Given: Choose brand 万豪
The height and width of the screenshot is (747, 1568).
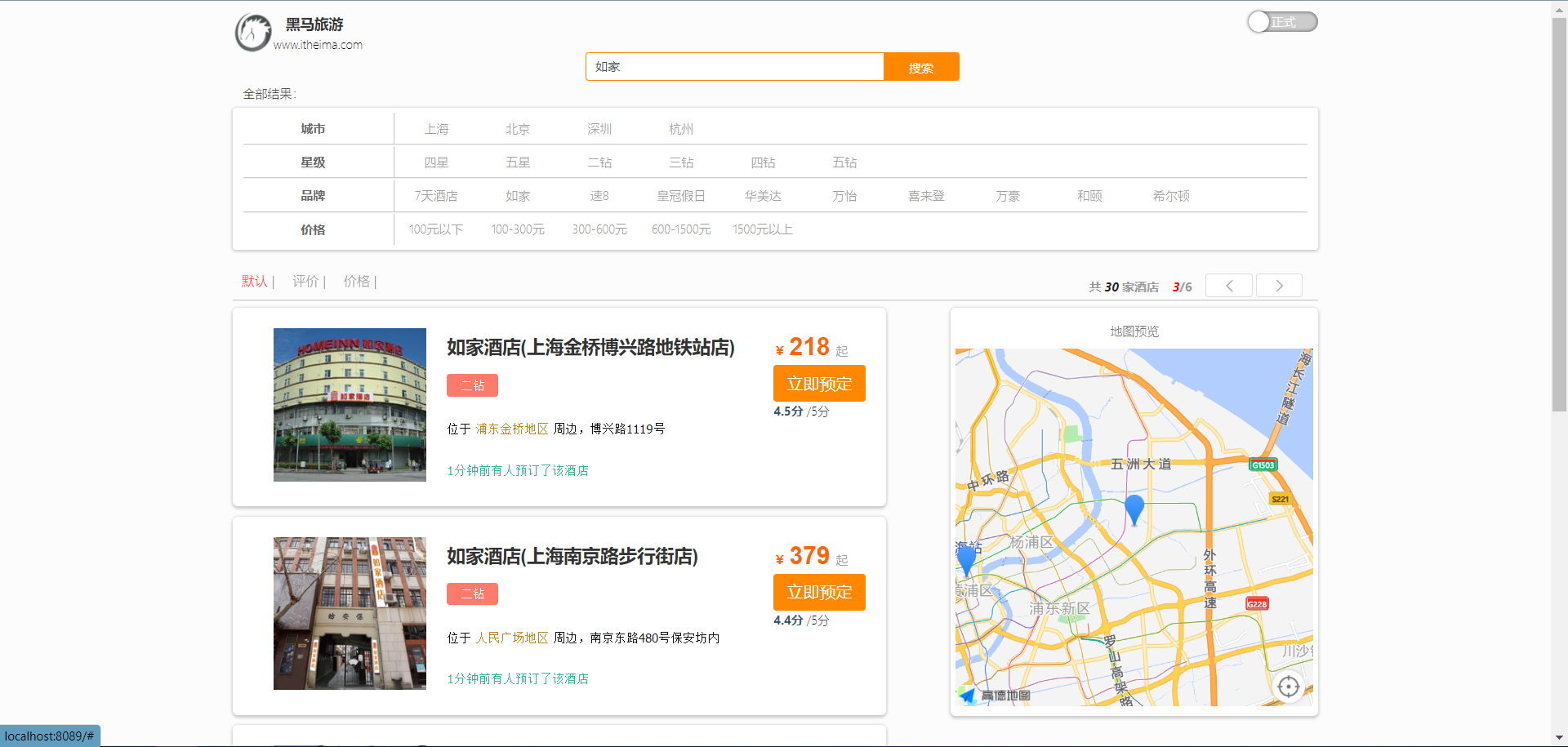Looking at the screenshot, I should [1008, 196].
